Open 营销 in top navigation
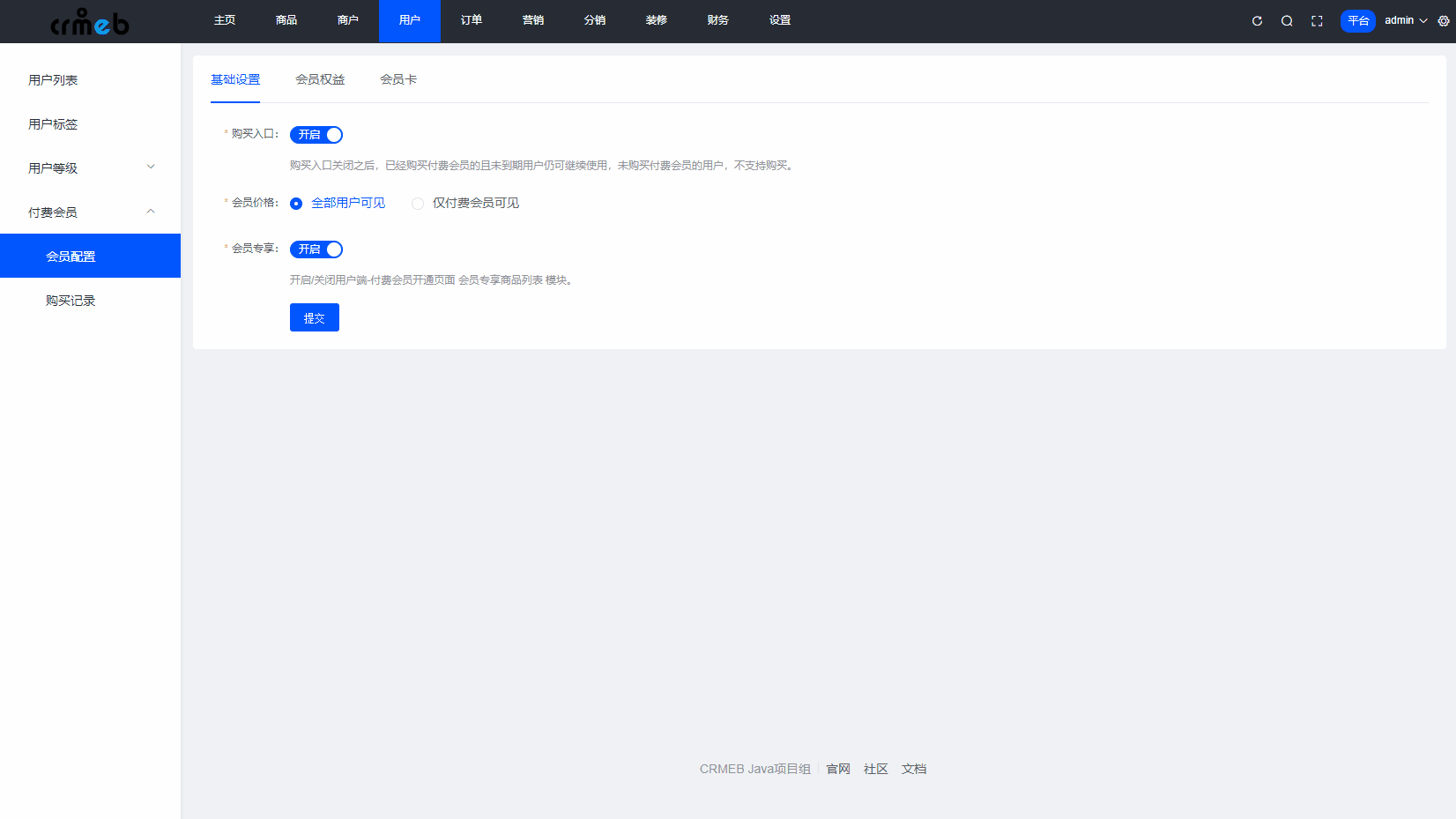 (533, 20)
